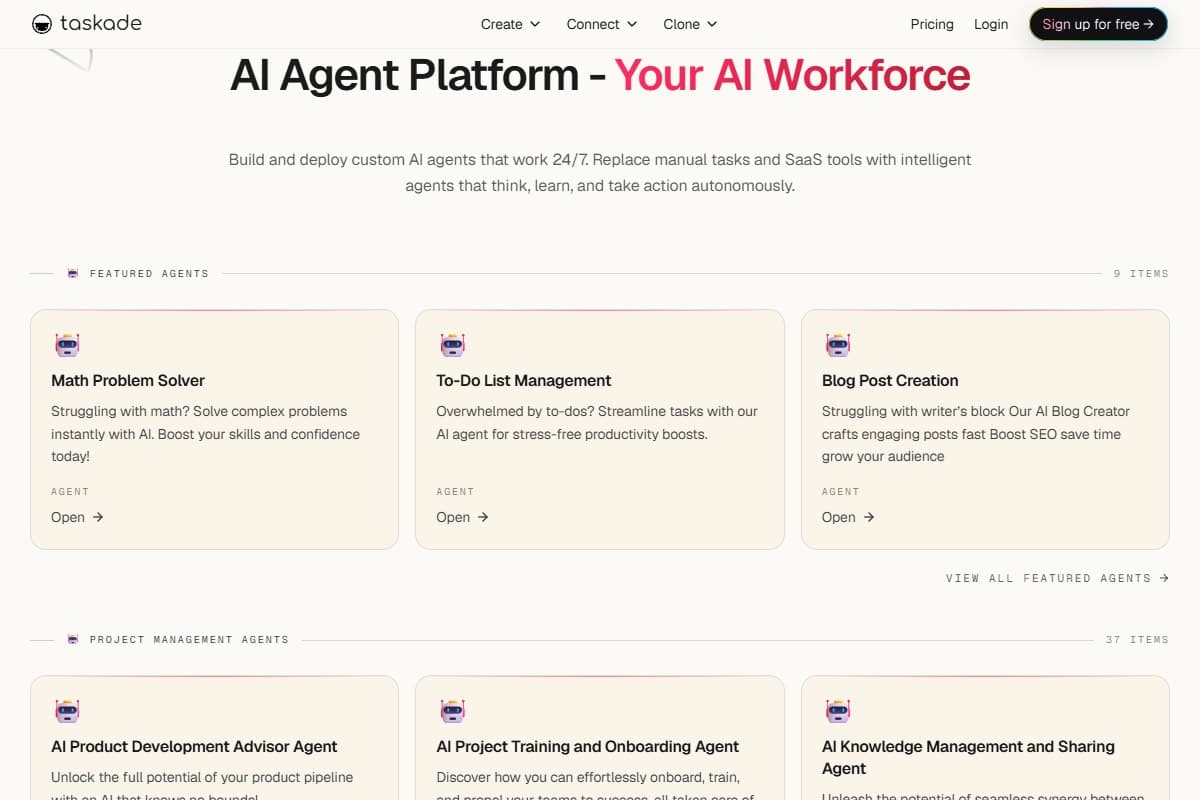Click robot icon on AI Knowledge Management card
The height and width of the screenshot is (800, 1200).
(838, 711)
